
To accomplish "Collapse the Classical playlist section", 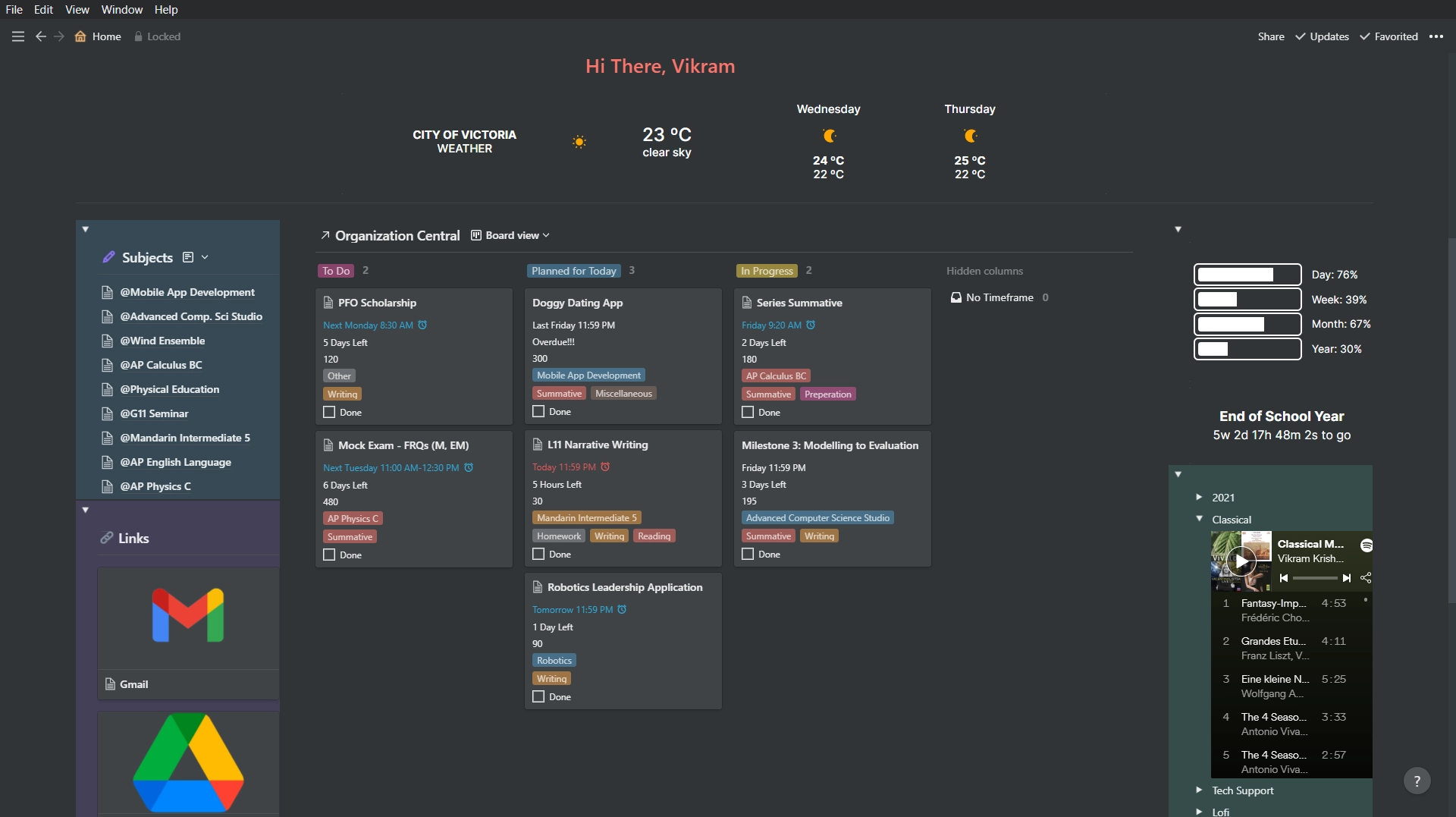I will [1200, 519].
